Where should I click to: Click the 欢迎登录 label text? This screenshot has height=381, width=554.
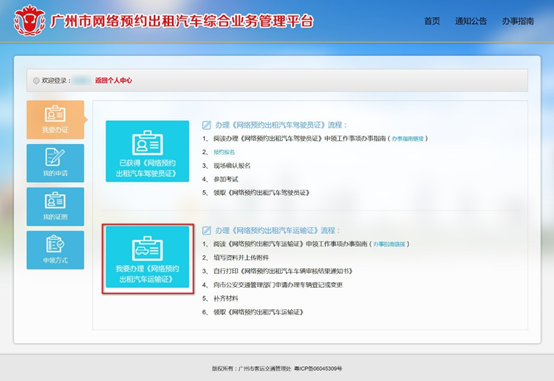56,81
